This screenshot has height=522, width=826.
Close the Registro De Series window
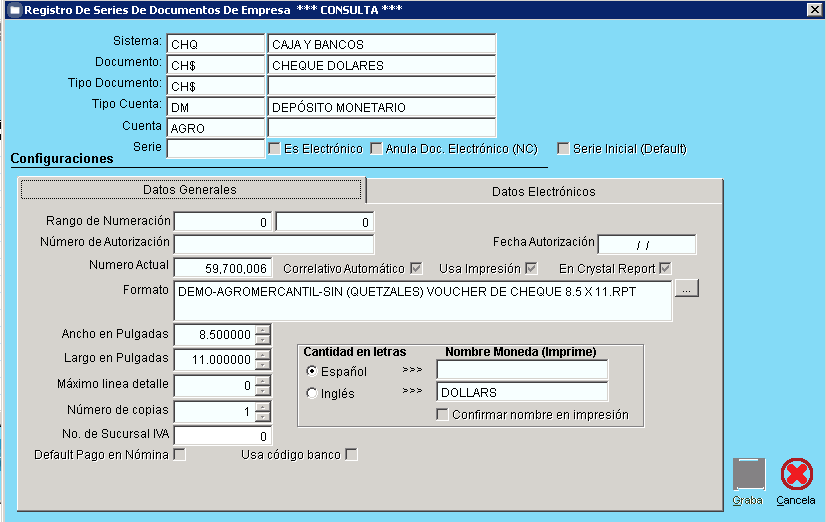813,10
